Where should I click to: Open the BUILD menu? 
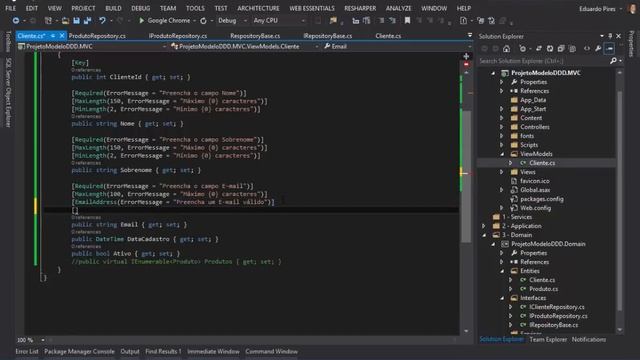pyautogui.click(x=113, y=8)
